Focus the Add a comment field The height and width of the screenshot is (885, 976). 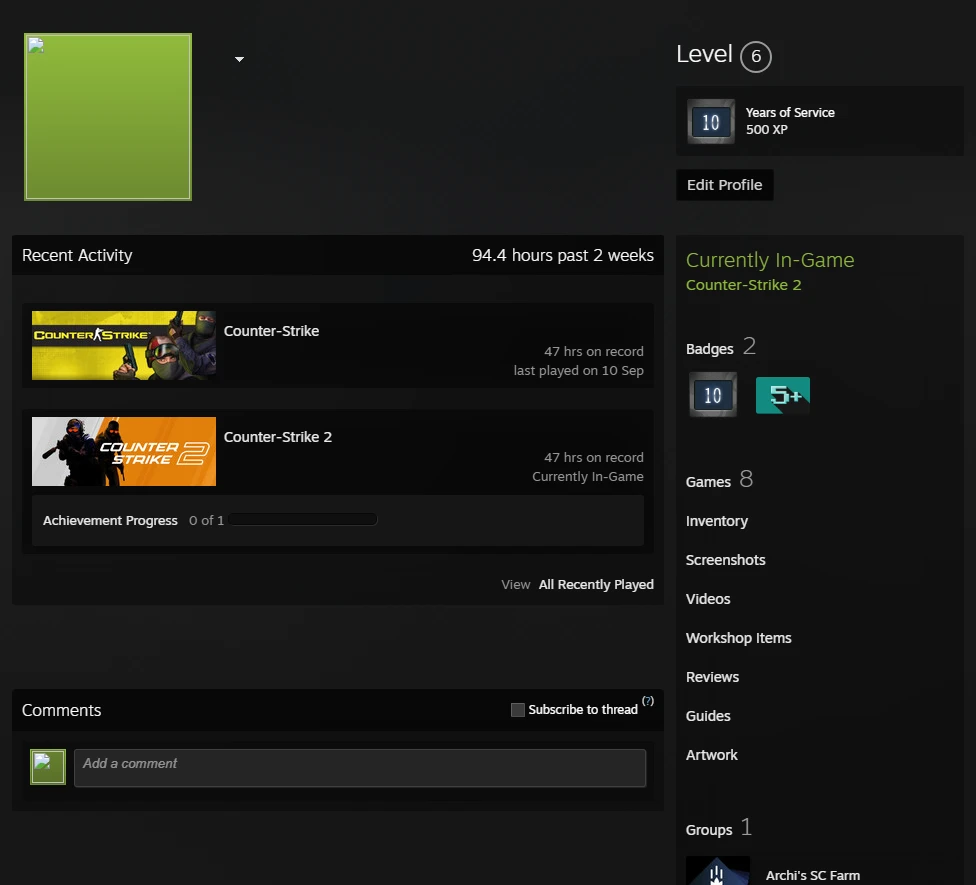pyautogui.click(x=360, y=768)
